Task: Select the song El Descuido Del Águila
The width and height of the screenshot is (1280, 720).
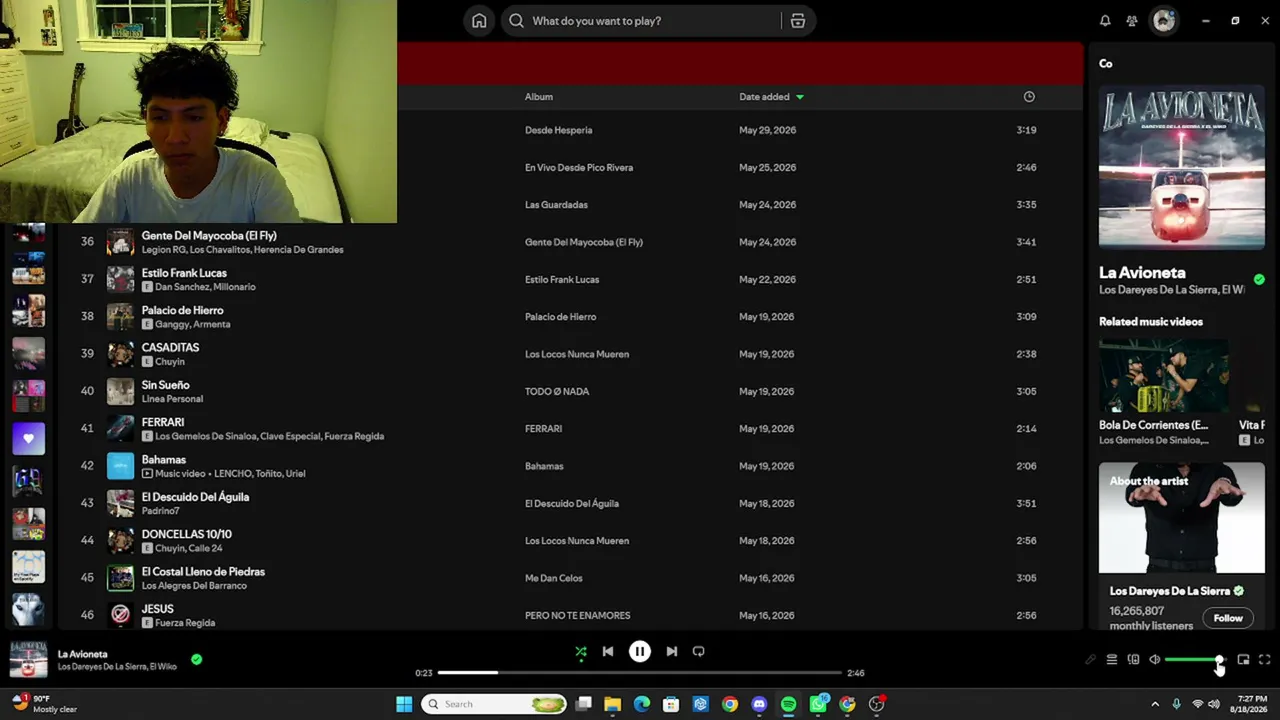Action: coord(195,497)
